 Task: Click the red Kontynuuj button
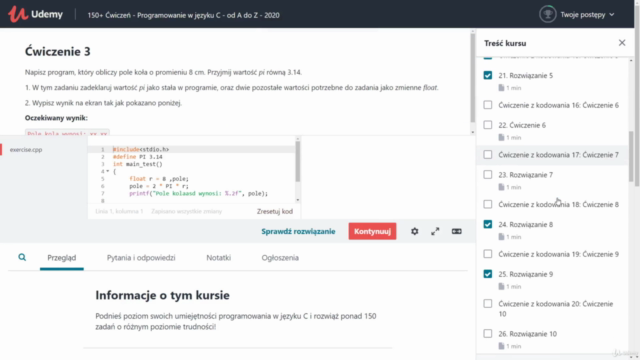coord(372,231)
